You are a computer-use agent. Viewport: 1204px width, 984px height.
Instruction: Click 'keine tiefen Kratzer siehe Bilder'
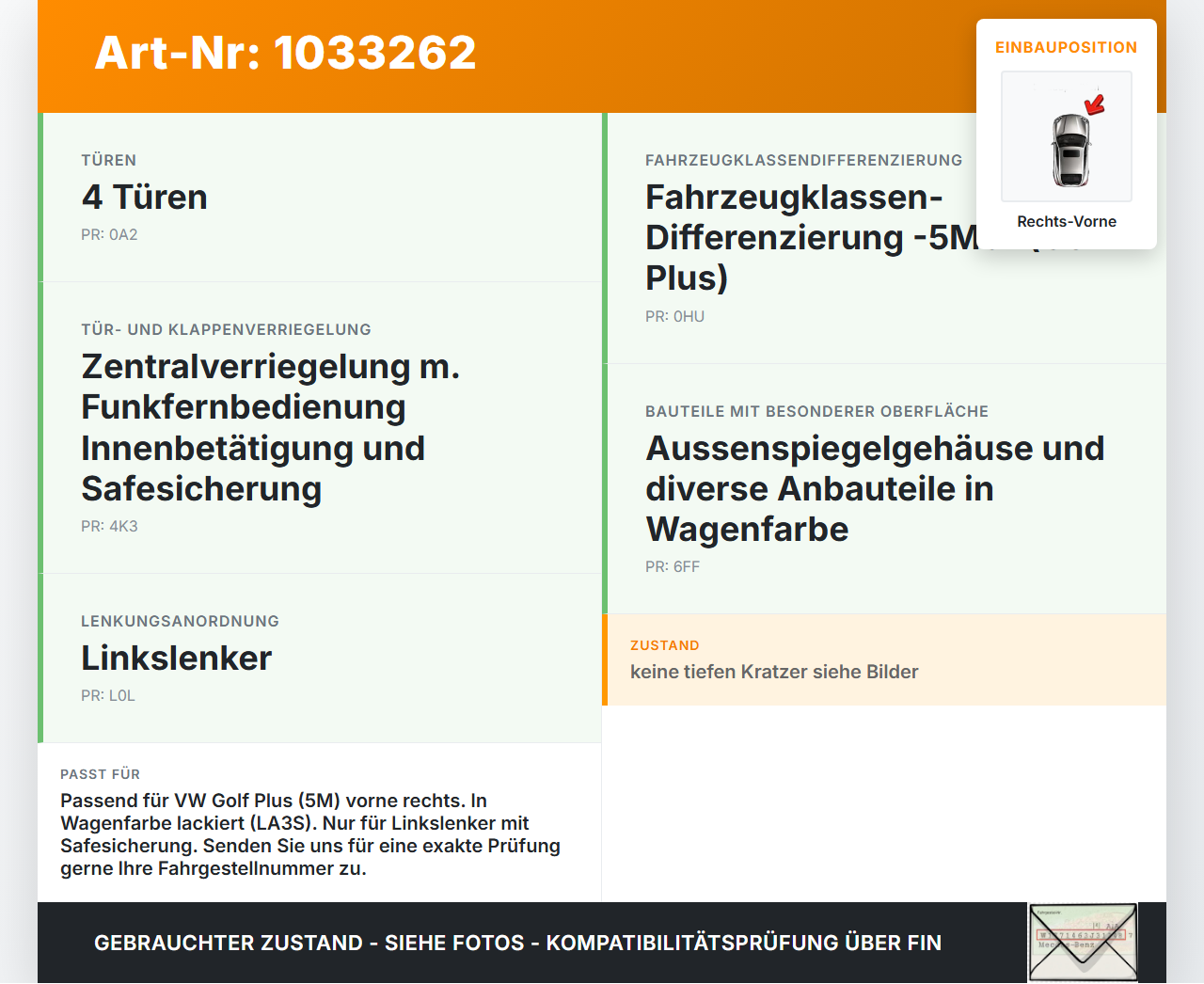(x=774, y=672)
